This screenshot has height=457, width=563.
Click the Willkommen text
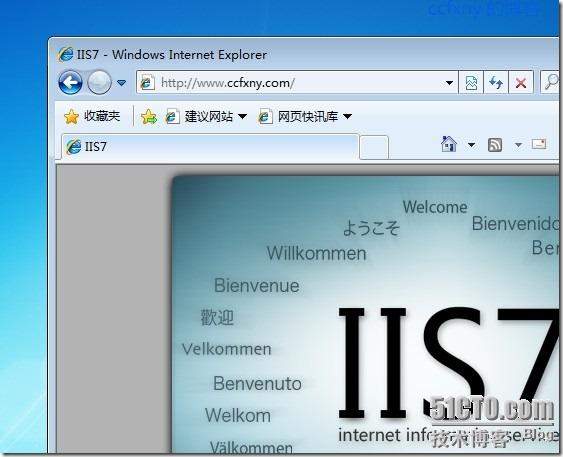316,253
